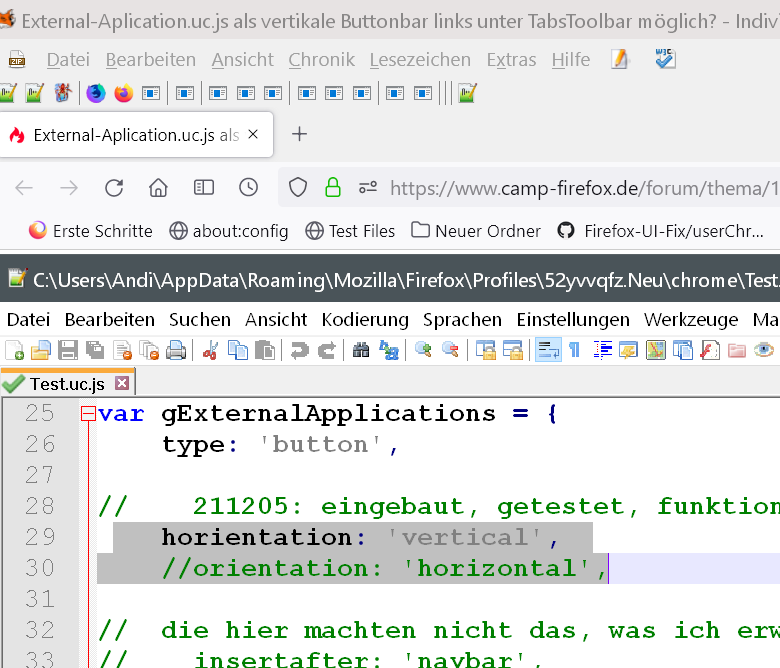This screenshot has height=668, width=780.
Task: Collapse the gExternalApplications code block
Action: pos(88,414)
